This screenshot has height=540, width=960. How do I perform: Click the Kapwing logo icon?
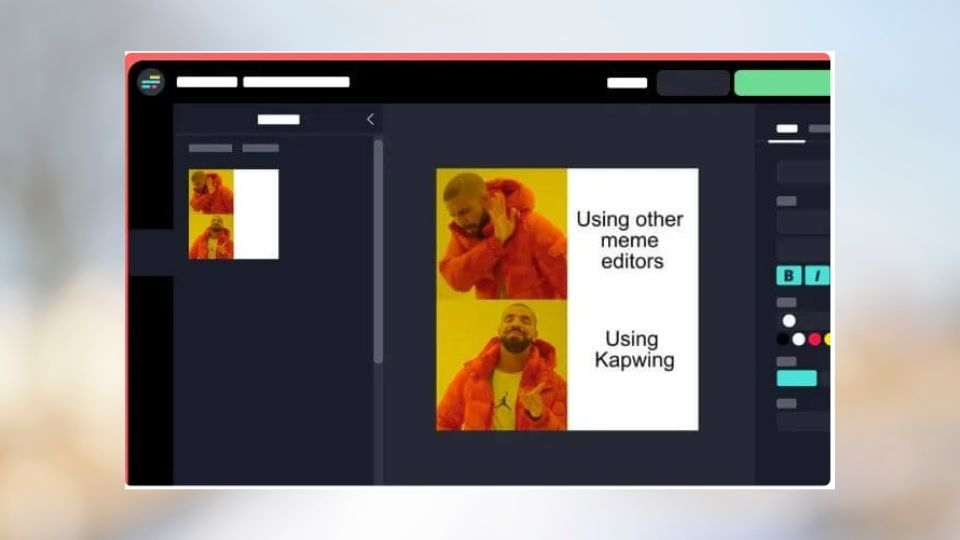point(151,82)
